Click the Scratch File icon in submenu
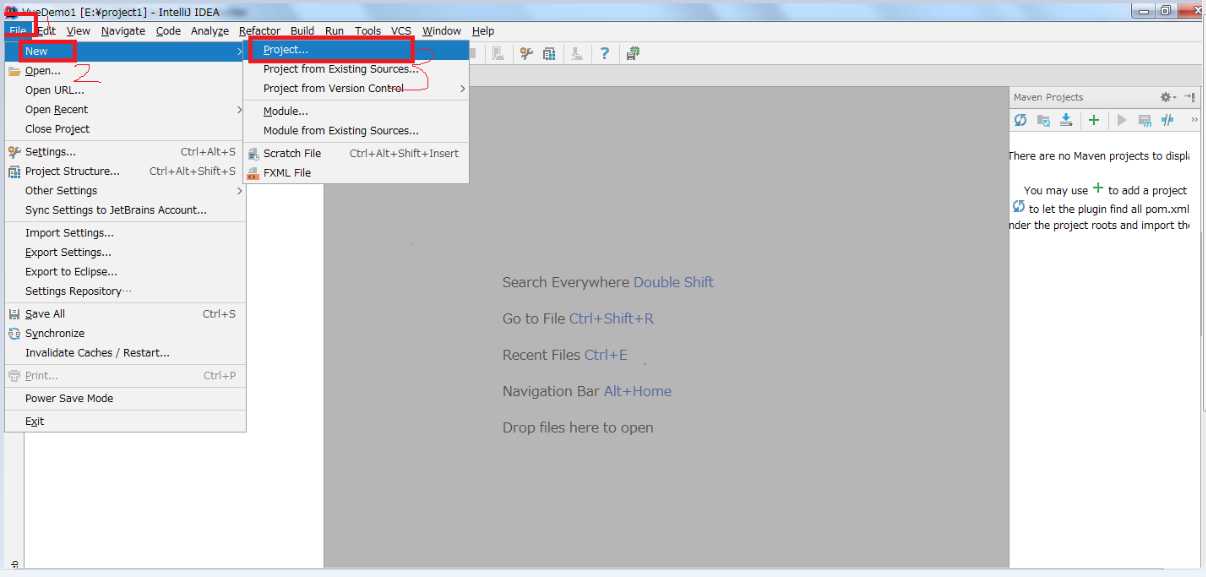This screenshot has height=577, width=1206. point(254,153)
